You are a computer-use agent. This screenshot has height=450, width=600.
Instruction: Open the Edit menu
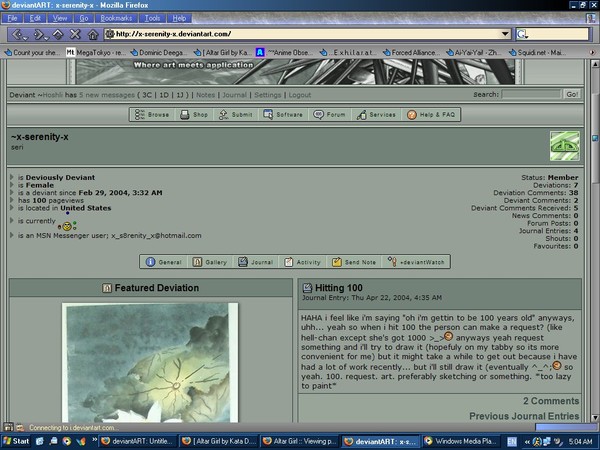point(35,18)
